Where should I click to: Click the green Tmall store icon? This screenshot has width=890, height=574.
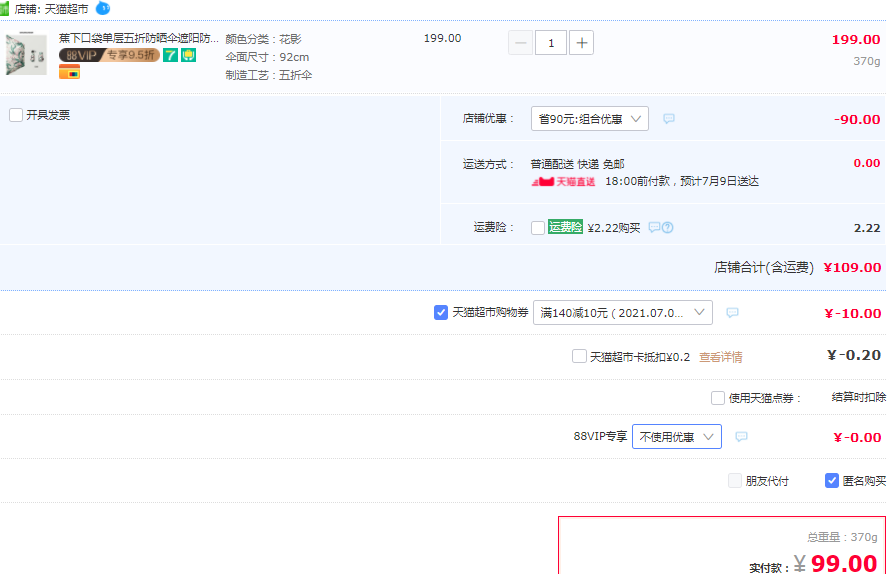(4, 9)
